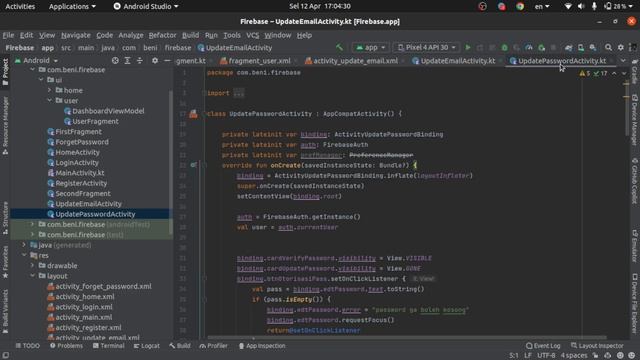
Task: Expand the home folder
Action: (x=49, y=90)
